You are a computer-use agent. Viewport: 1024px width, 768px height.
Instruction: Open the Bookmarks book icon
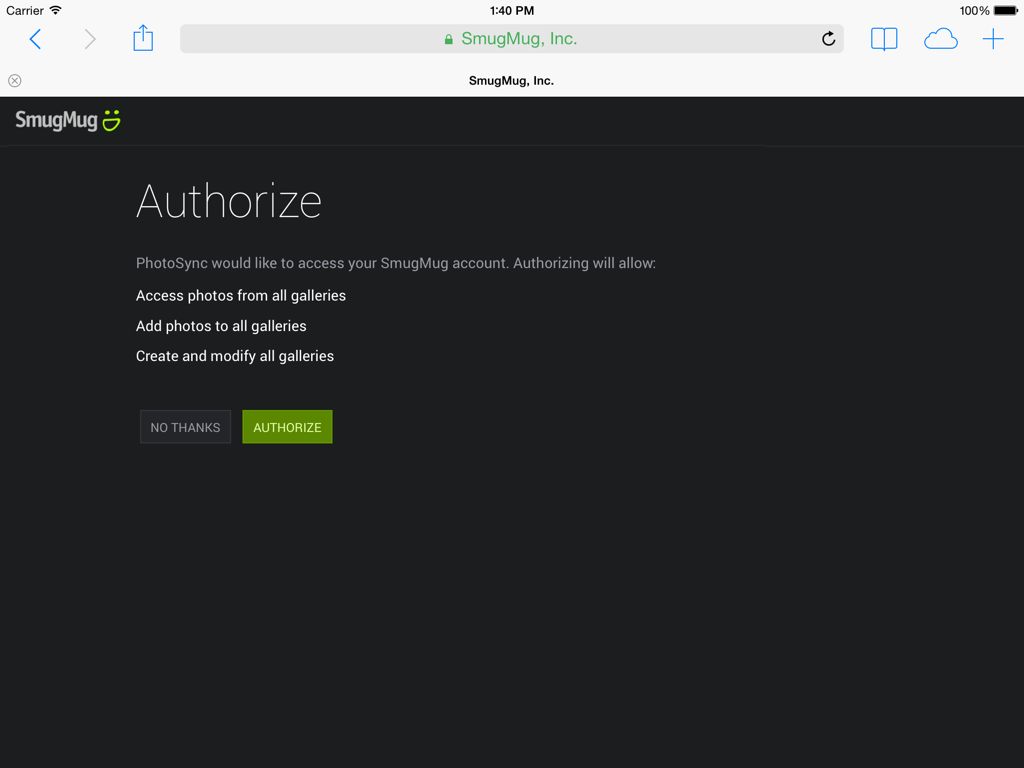click(884, 39)
